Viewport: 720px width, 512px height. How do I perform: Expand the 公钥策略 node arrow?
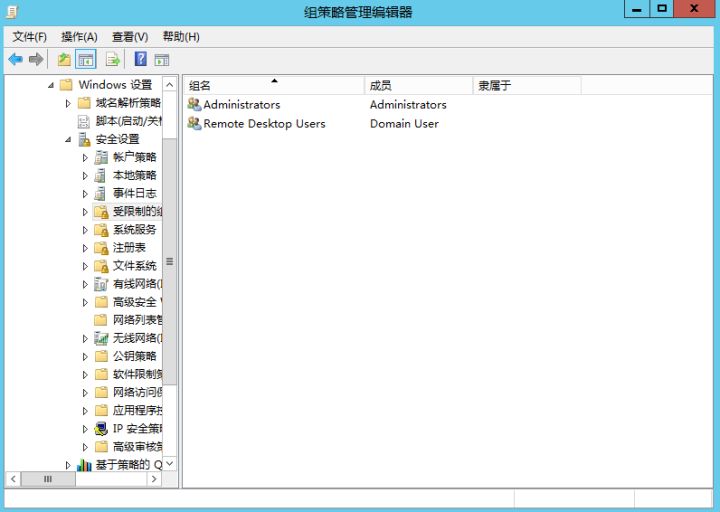tap(85, 356)
